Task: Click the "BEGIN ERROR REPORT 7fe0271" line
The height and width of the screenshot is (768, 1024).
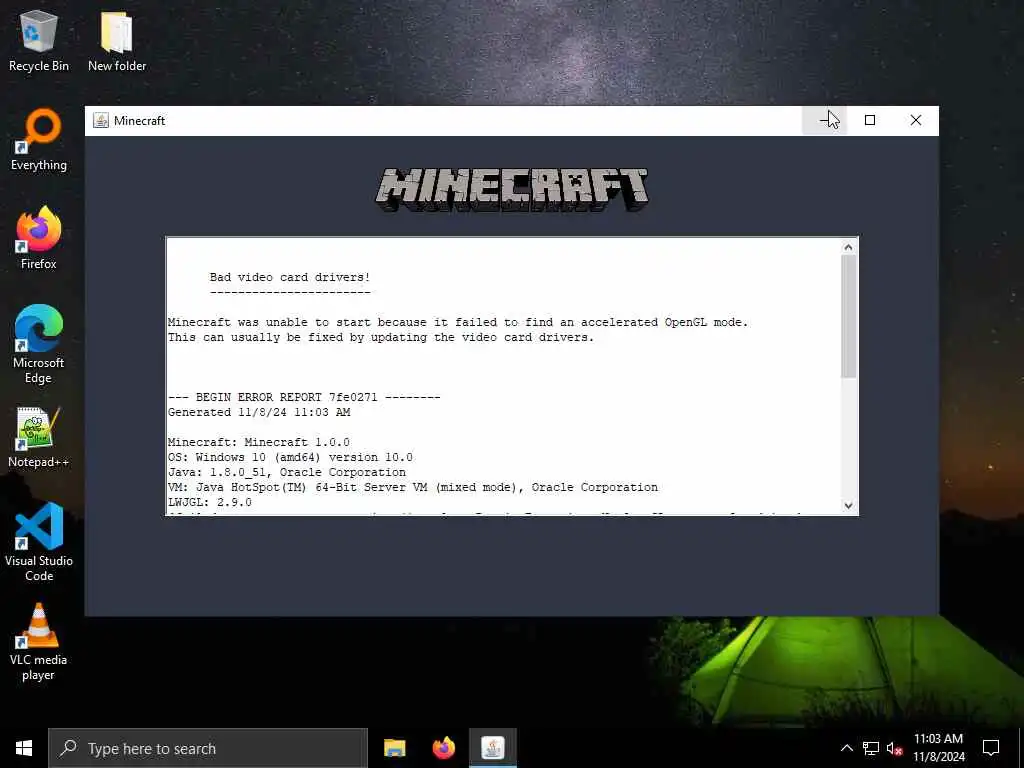Action: click(304, 397)
